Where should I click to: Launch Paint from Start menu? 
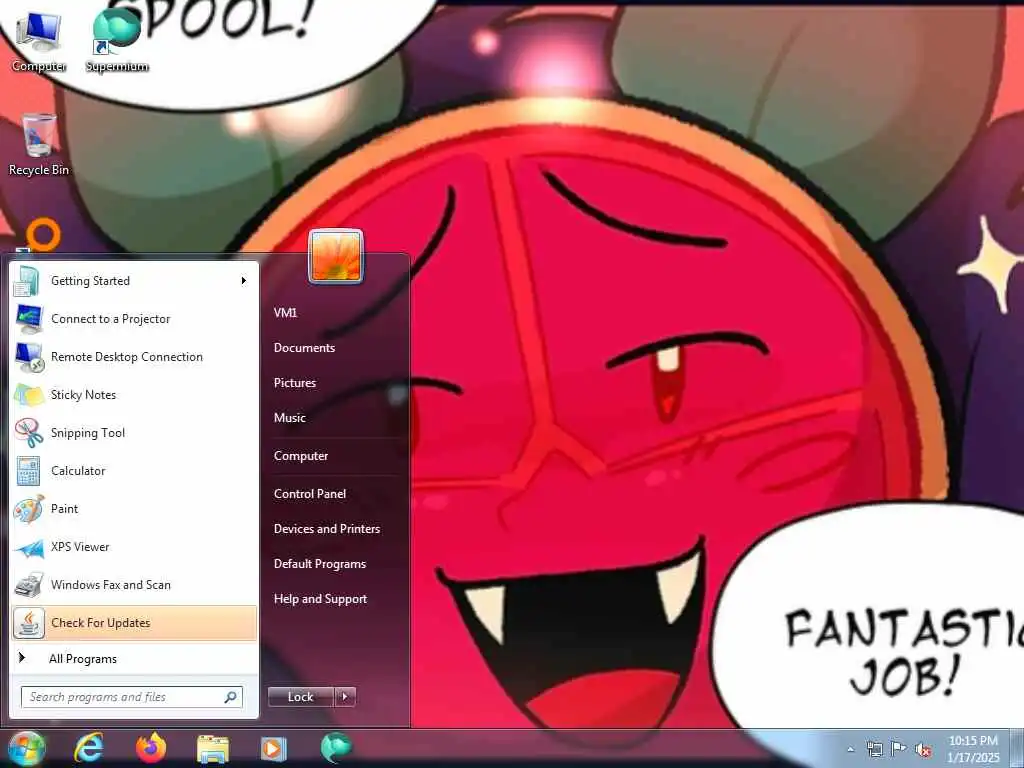click(x=134, y=509)
